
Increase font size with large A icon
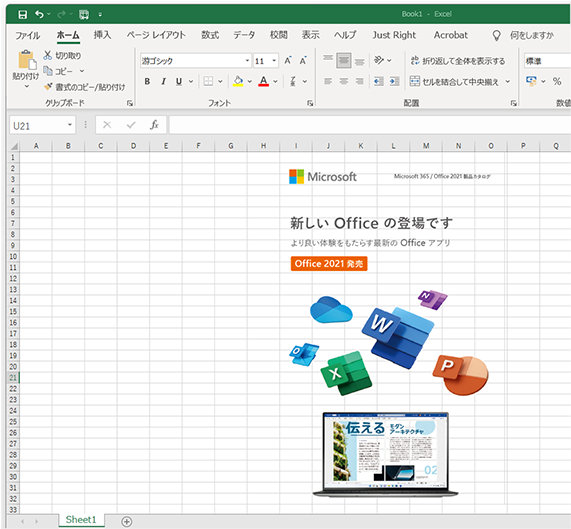click(x=288, y=60)
